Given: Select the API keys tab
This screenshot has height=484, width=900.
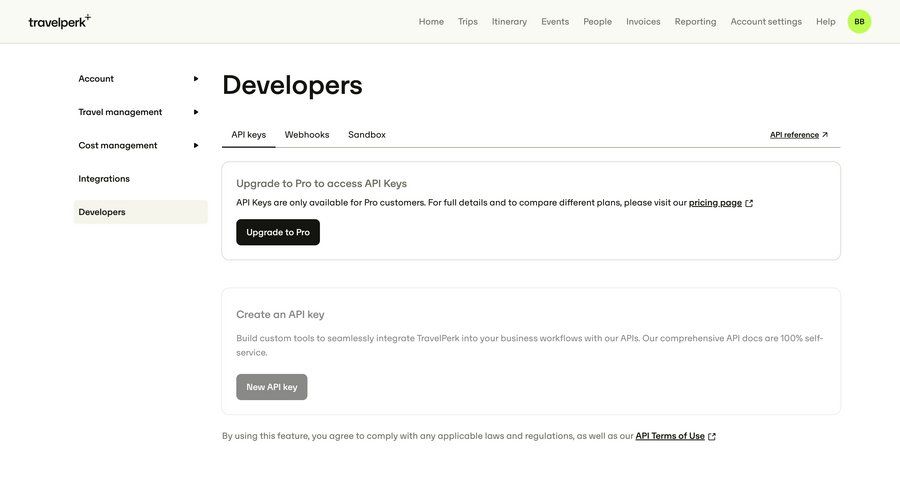Looking at the screenshot, I should (x=248, y=134).
